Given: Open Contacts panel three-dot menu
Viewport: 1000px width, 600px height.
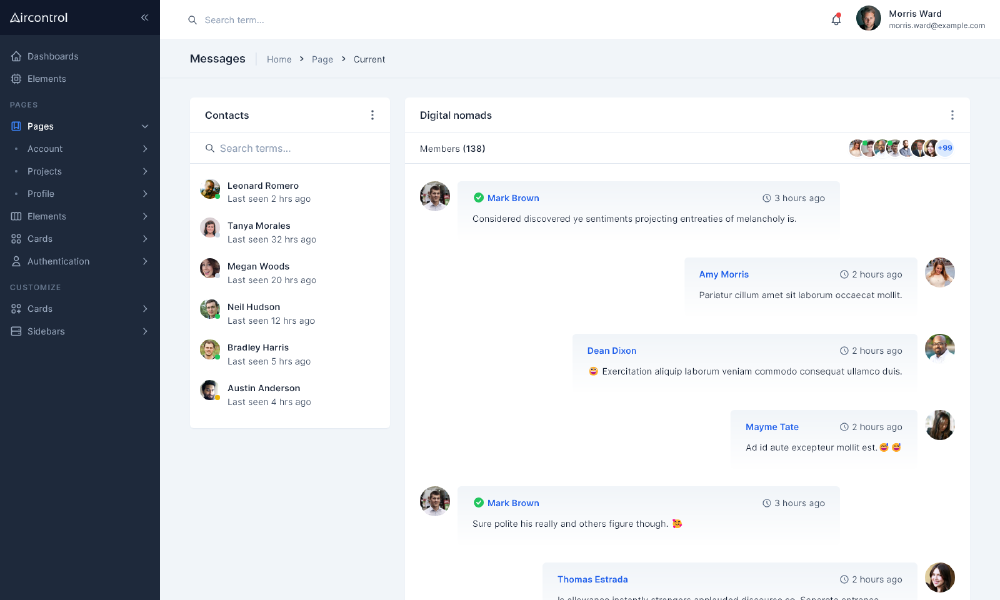Looking at the screenshot, I should tap(372, 115).
